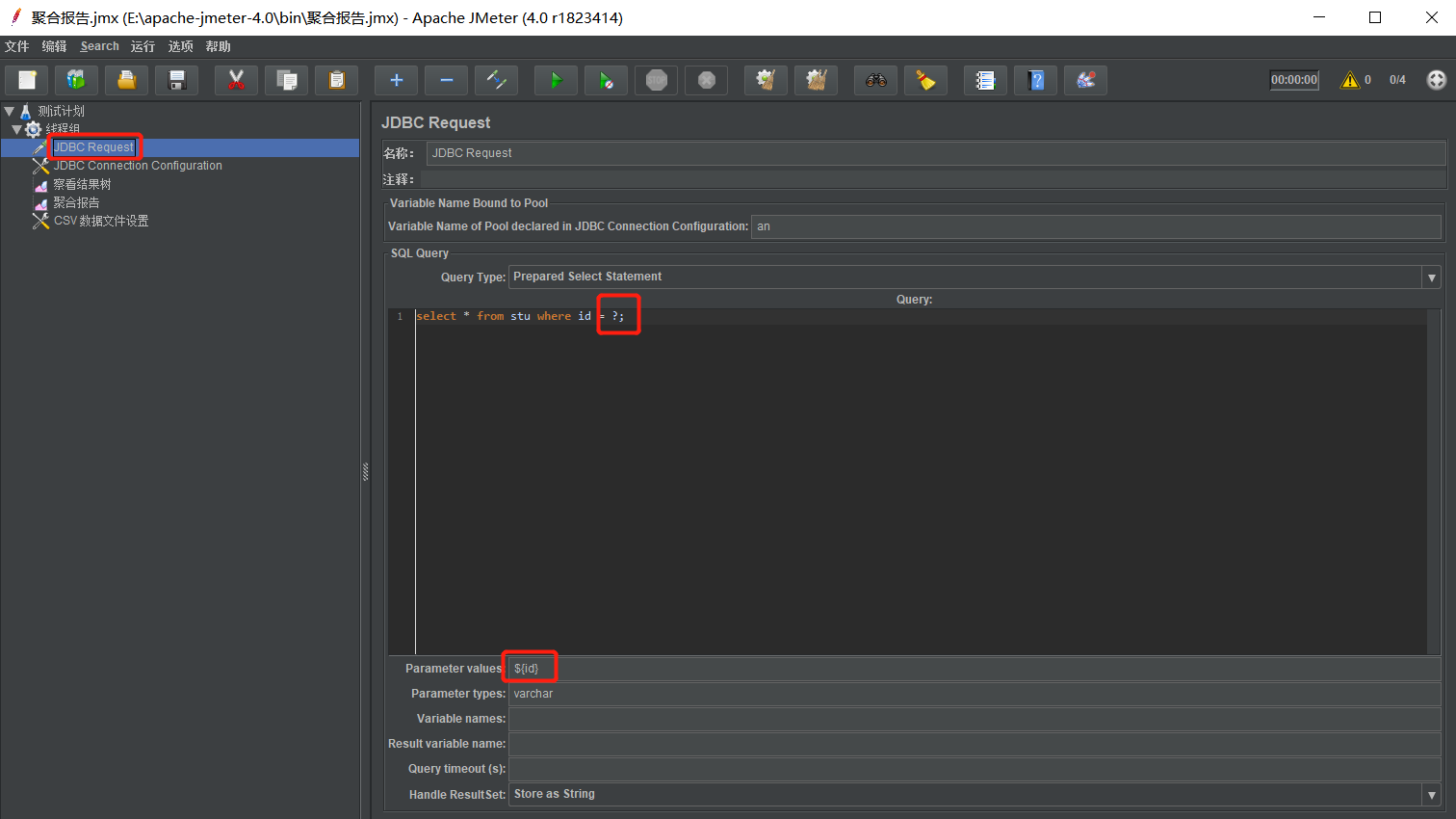Select CSV 数据文件设置 in the tree

tap(101, 221)
